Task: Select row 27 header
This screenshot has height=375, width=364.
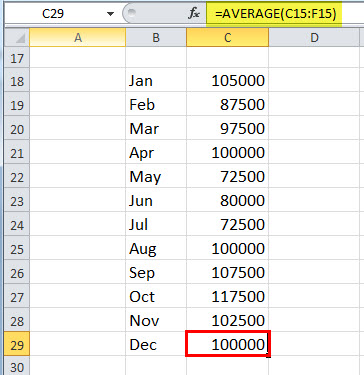Action: click(17, 297)
